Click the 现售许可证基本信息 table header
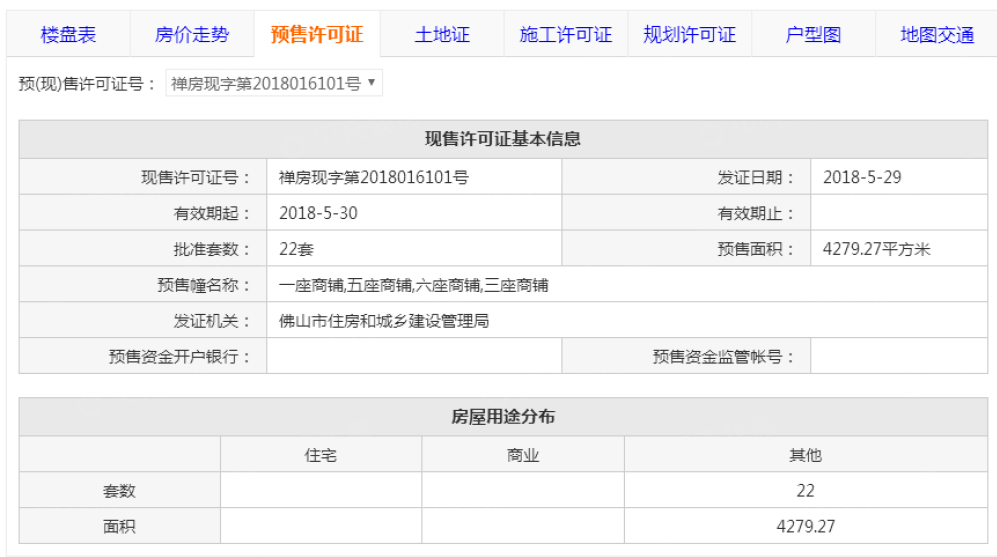 (503, 139)
